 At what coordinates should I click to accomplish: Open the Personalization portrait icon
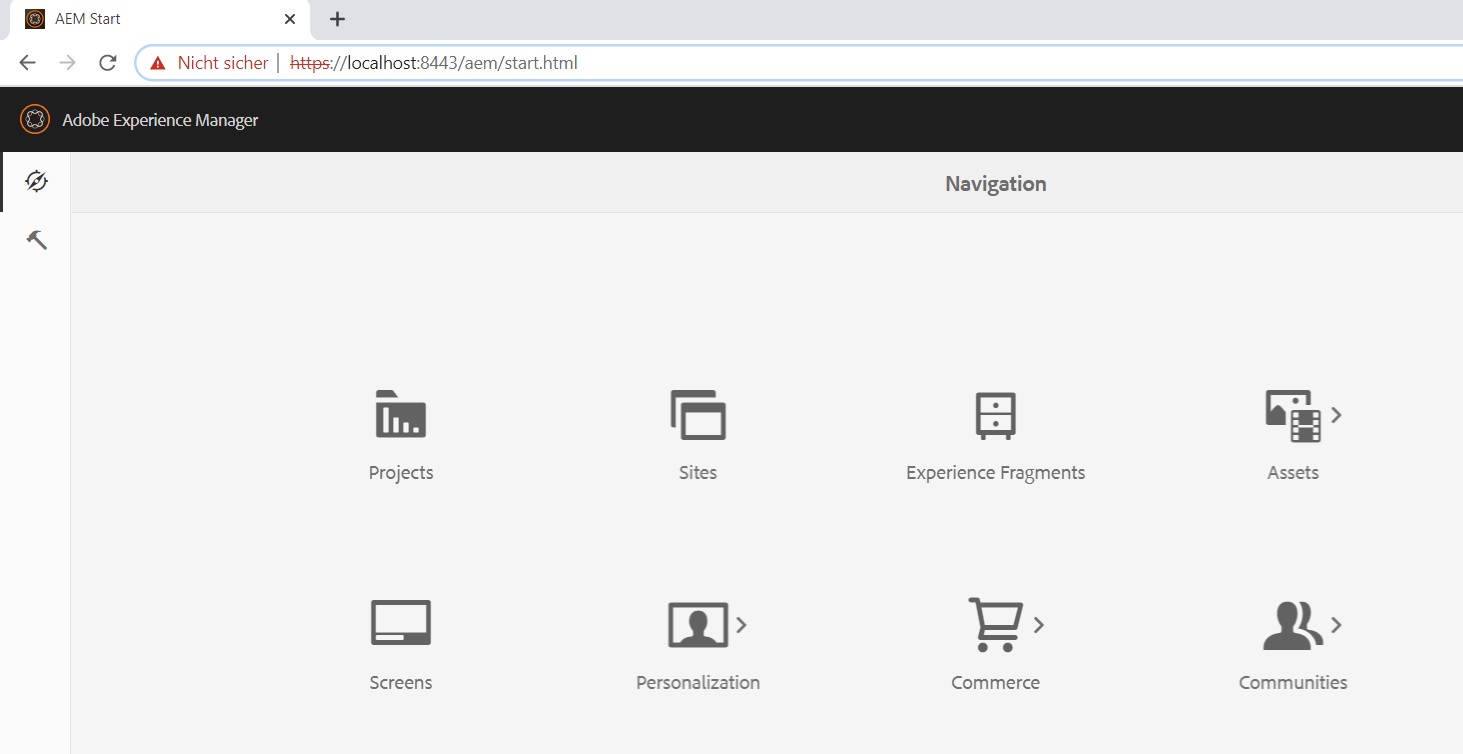(697, 625)
